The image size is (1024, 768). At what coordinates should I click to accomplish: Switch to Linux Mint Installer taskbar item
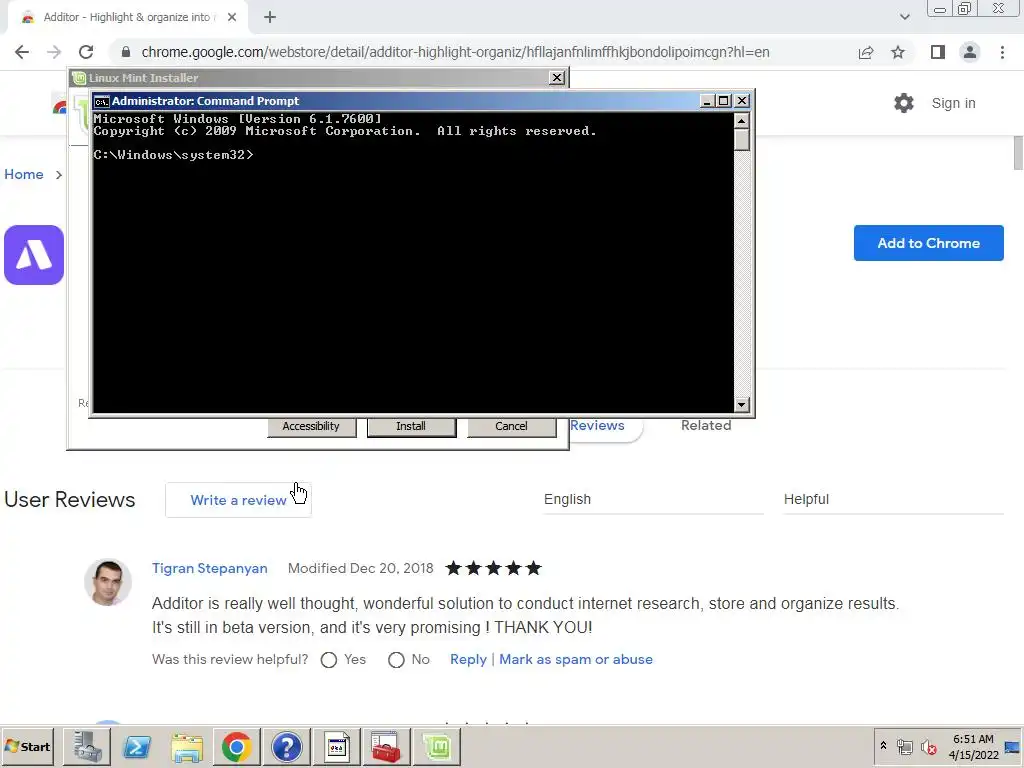pyautogui.click(x=437, y=746)
